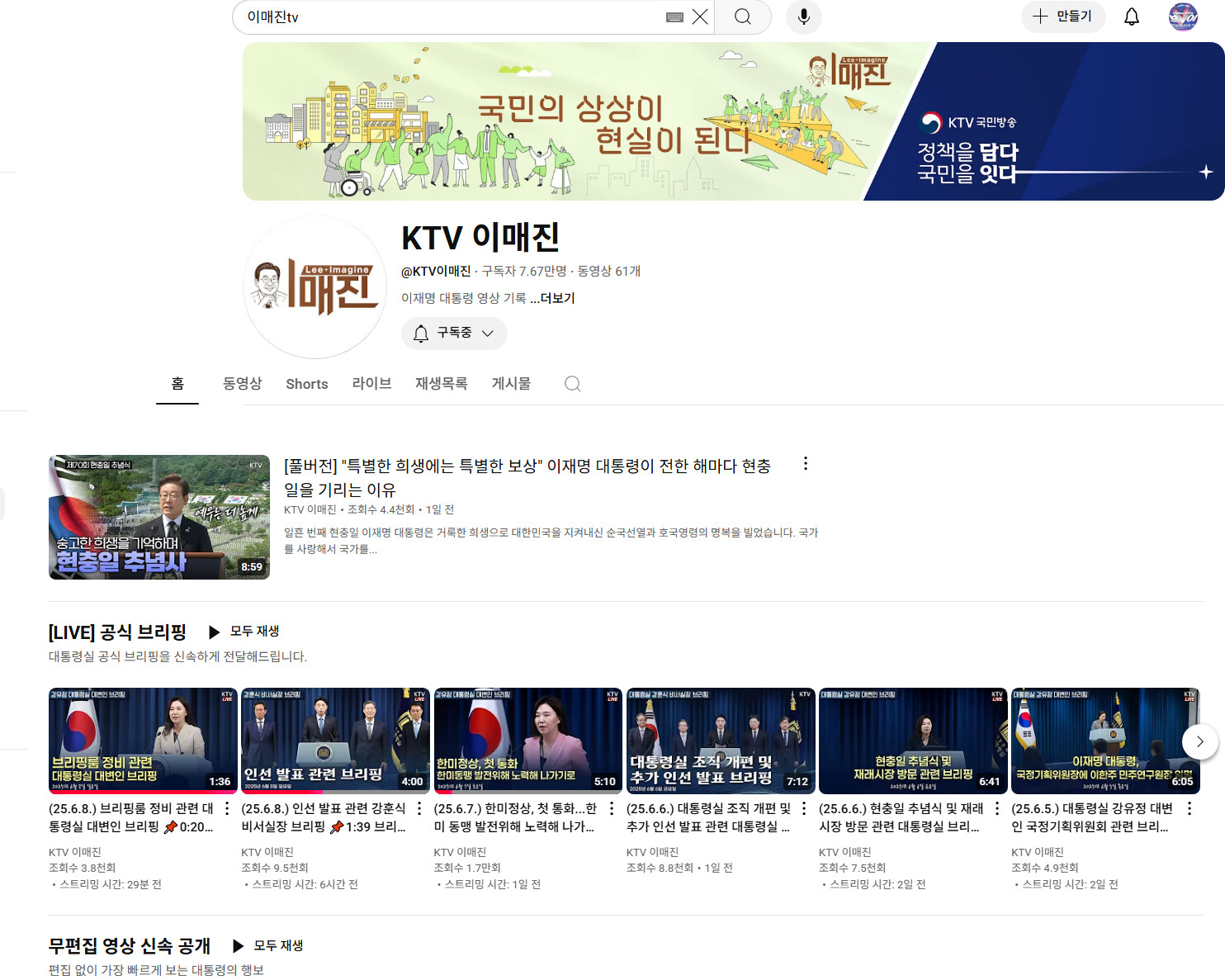
Task: Click KTV 이매진 name under featured [풀버전] video
Action: tap(310, 509)
